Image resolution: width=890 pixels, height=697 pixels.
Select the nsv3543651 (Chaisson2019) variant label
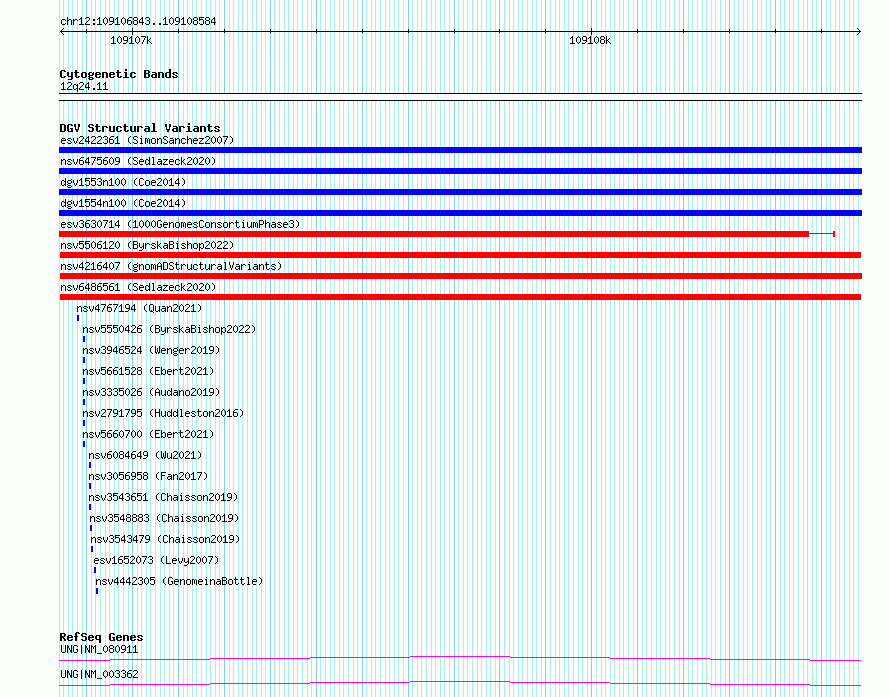click(163, 497)
